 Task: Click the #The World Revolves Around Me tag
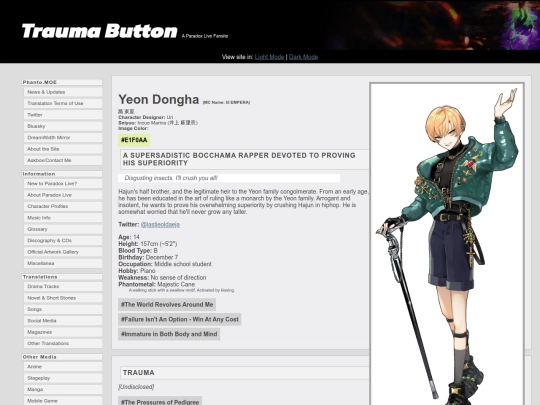click(x=167, y=304)
